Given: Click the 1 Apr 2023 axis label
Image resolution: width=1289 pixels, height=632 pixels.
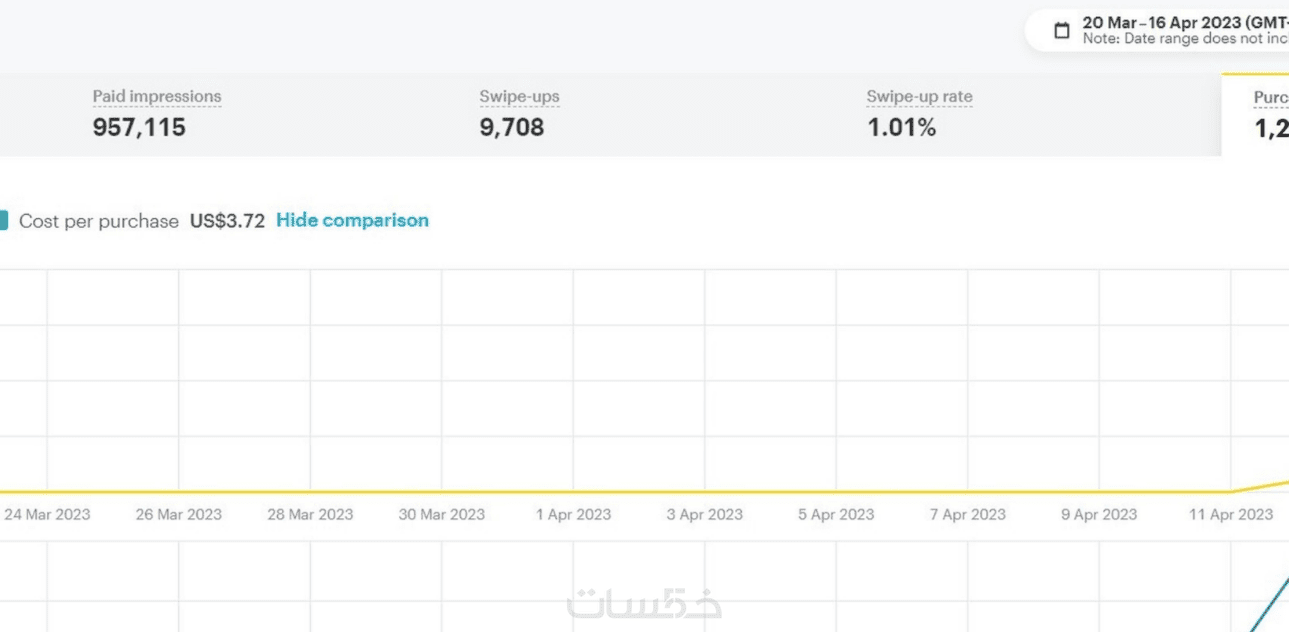Looking at the screenshot, I should (573, 515).
